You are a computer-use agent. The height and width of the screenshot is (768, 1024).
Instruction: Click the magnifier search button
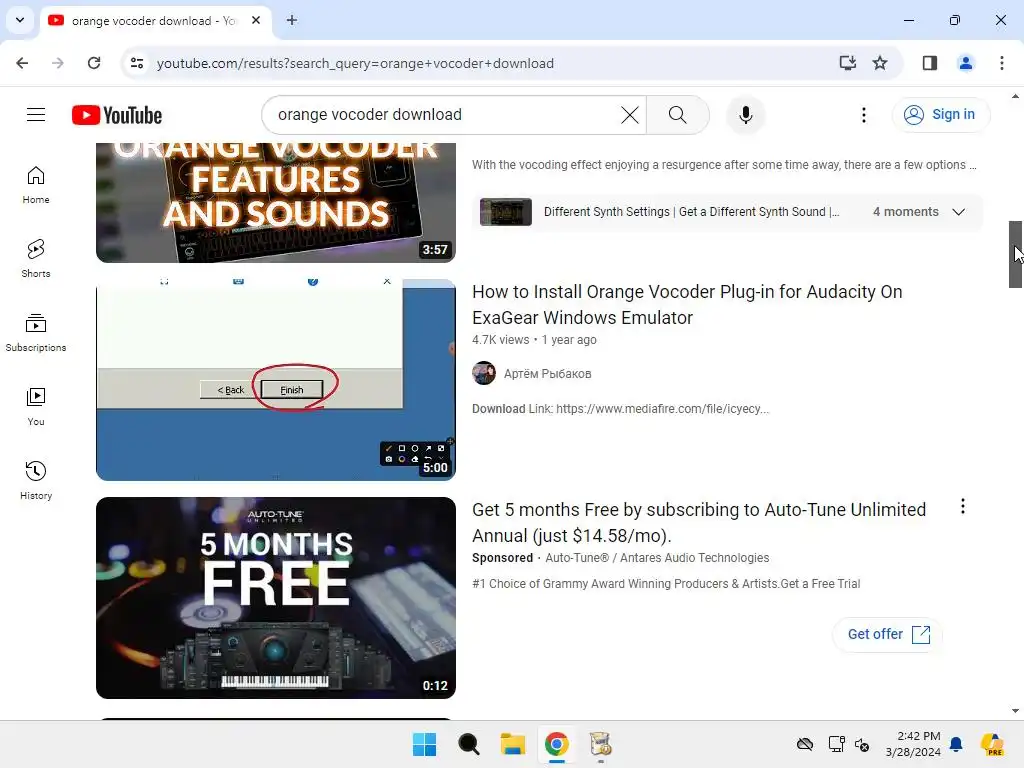(677, 115)
